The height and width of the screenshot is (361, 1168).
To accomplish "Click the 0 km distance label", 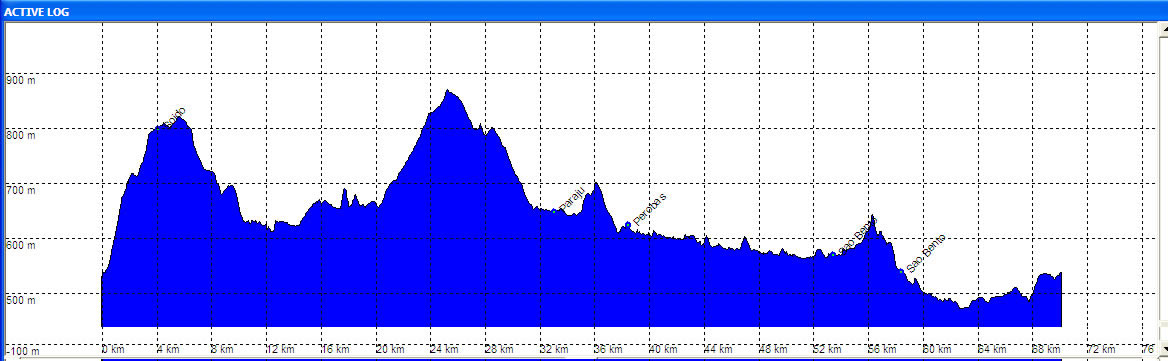I will point(112,349).
